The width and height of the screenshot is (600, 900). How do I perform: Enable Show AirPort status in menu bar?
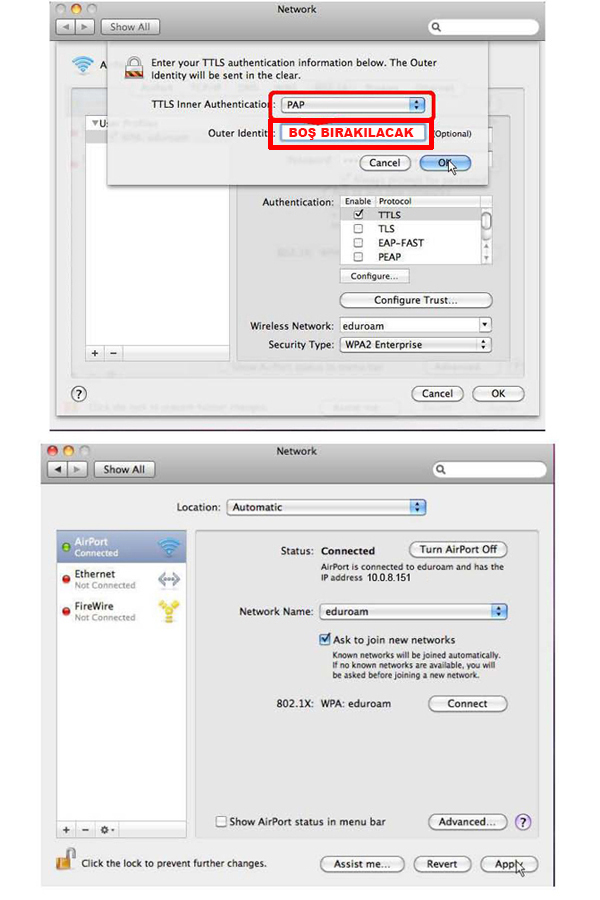tap(222, 822)
